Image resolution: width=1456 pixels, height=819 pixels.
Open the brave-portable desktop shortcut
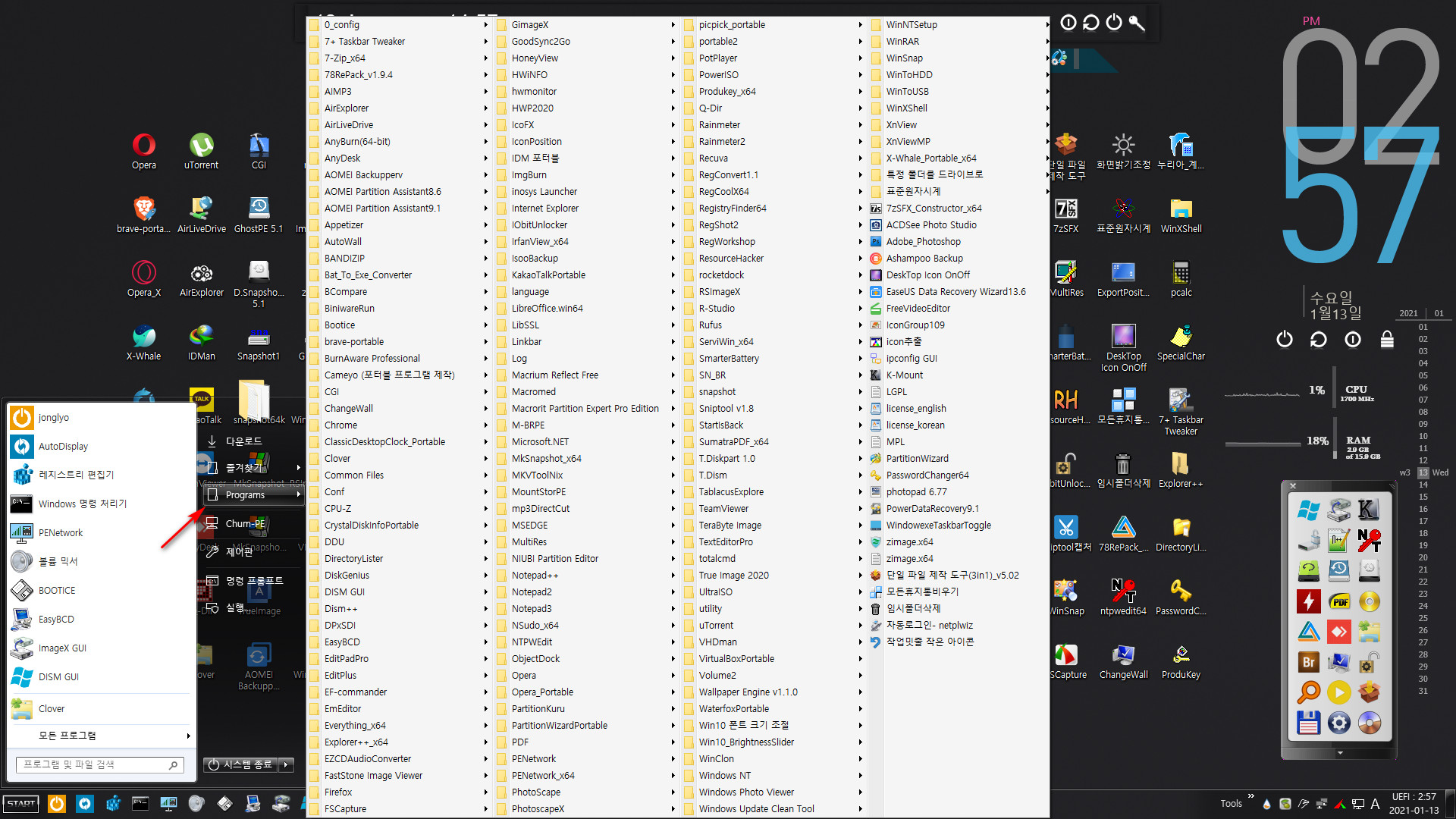143,215
